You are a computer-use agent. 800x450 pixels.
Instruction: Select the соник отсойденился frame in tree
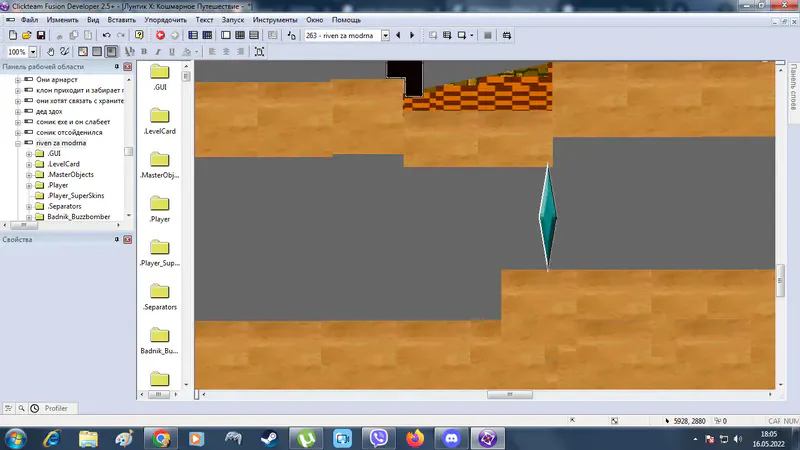[69, 133]
